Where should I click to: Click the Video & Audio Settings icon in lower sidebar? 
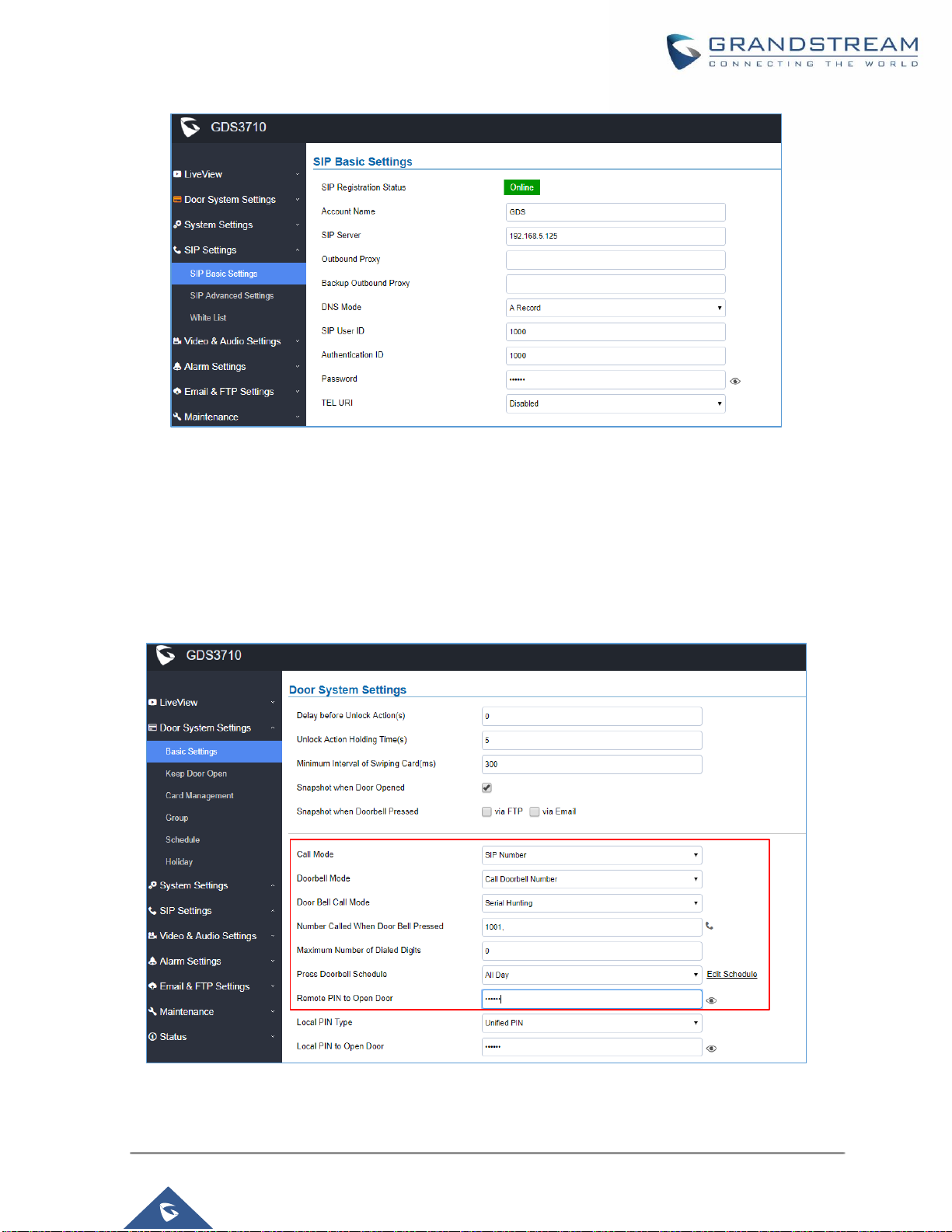click(x=153, y=936)
